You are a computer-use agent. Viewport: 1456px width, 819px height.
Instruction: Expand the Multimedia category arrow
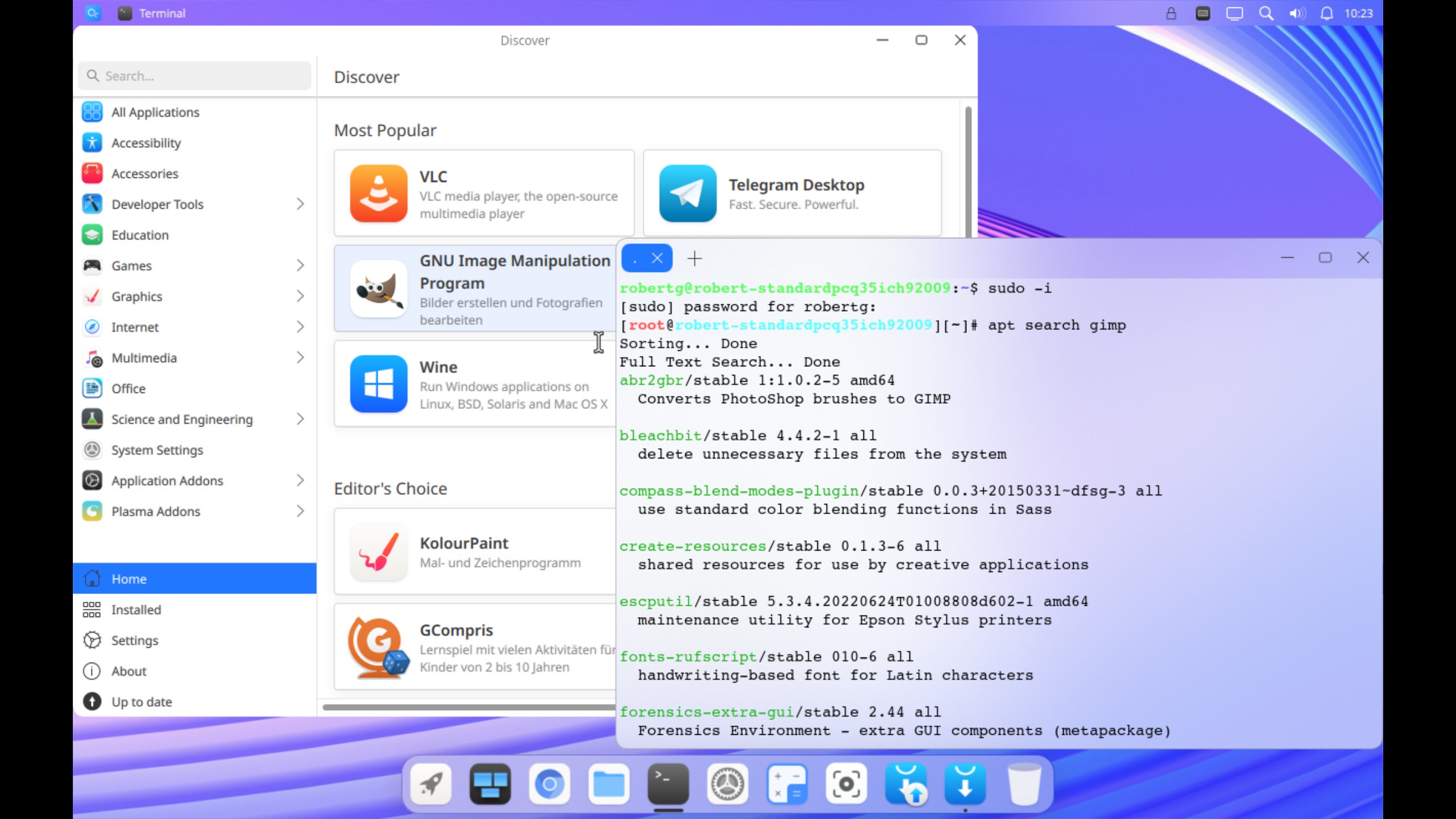(x=300, y=357)
